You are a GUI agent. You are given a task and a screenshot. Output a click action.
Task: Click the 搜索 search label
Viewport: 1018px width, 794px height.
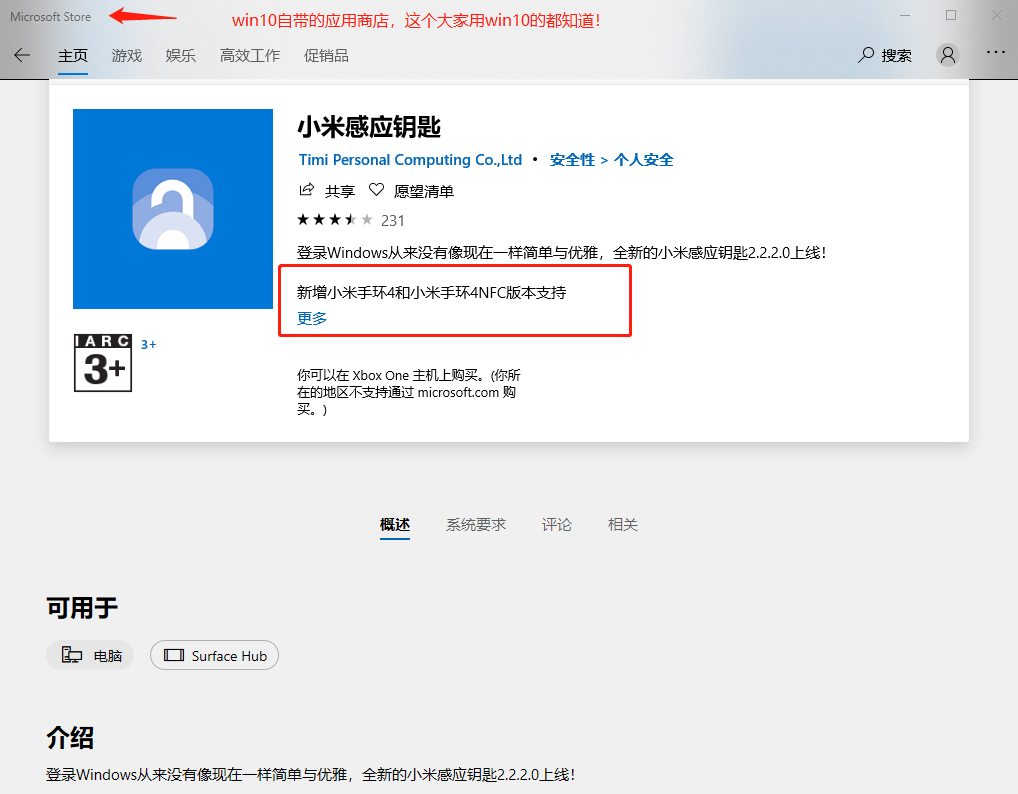click(897, 56)
